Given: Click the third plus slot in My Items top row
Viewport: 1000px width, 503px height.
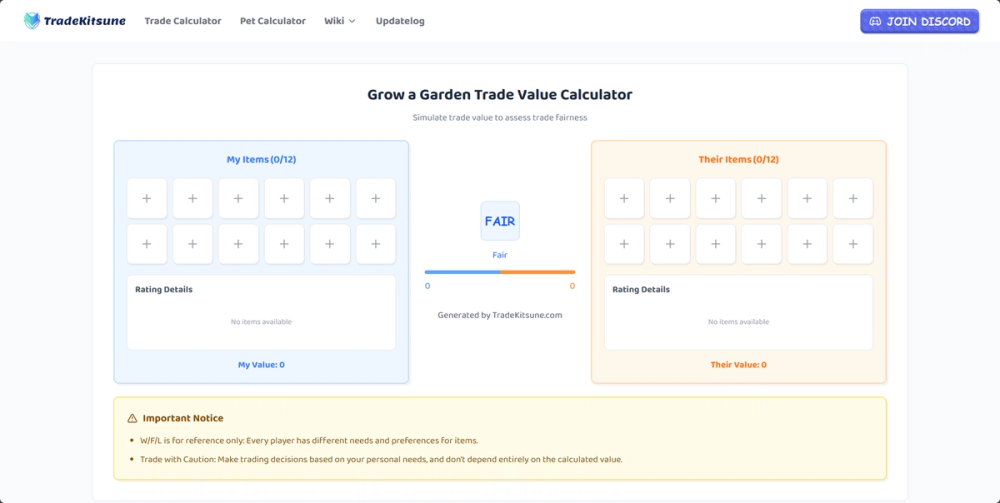Looking at the screenshot, I should pos(239,198).
